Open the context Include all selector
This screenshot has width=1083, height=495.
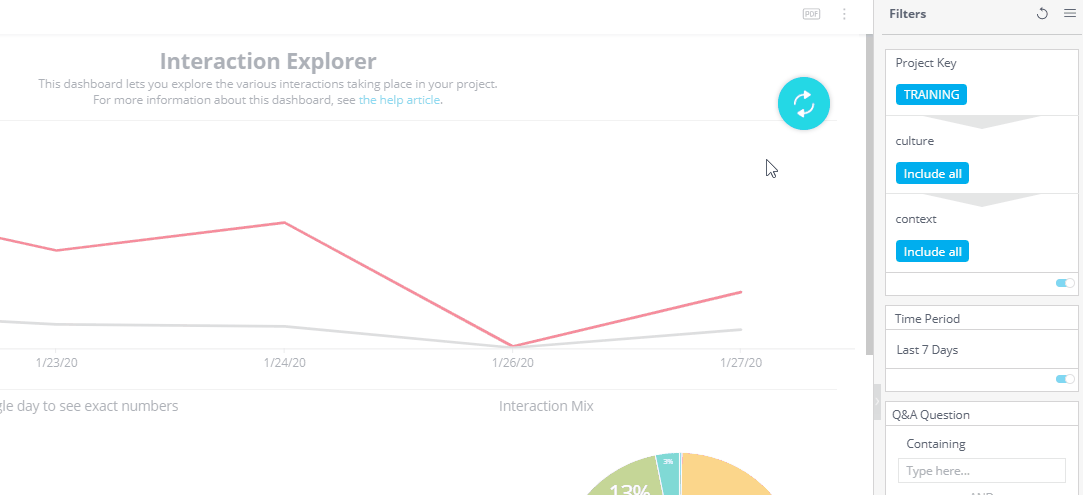tap(932, 252)
